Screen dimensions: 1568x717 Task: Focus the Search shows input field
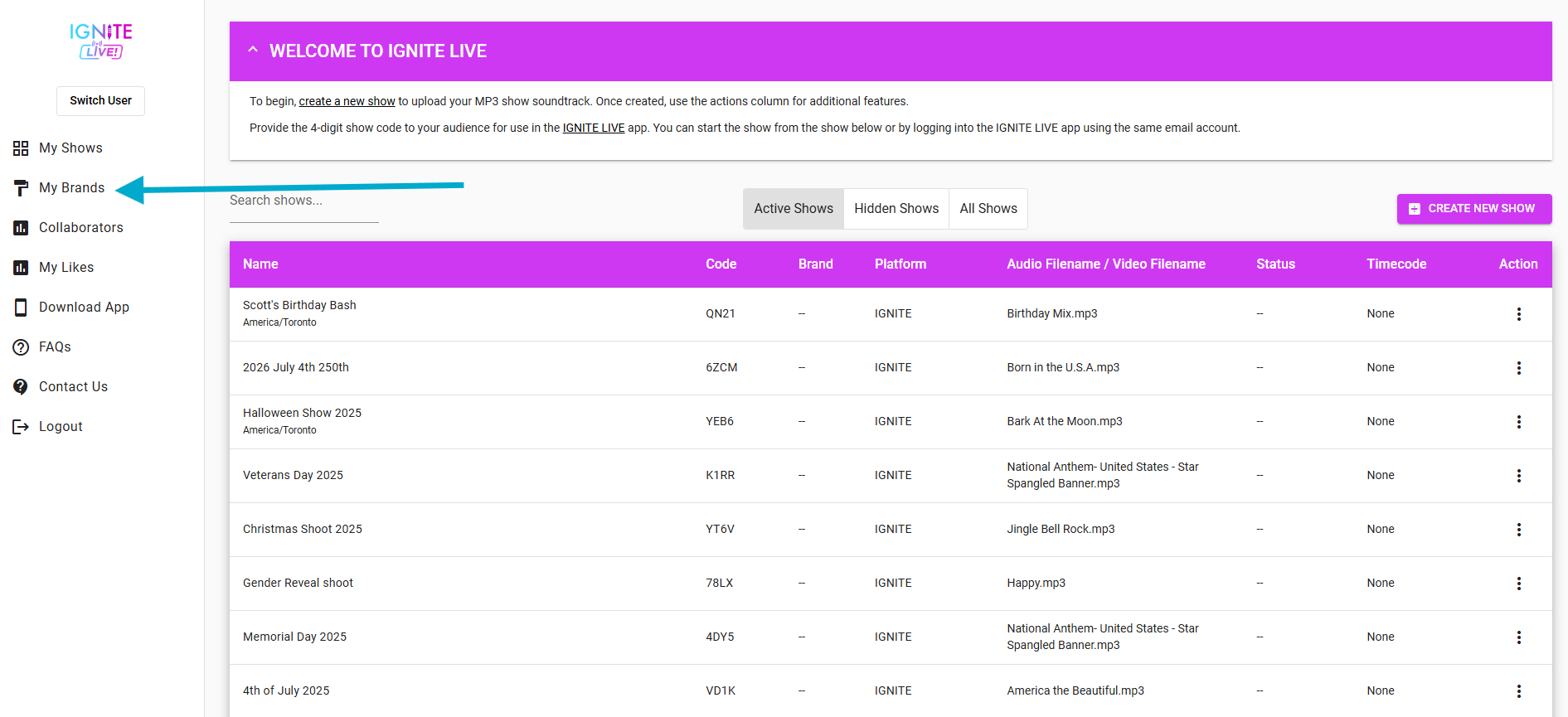click(x=303, y=201)
